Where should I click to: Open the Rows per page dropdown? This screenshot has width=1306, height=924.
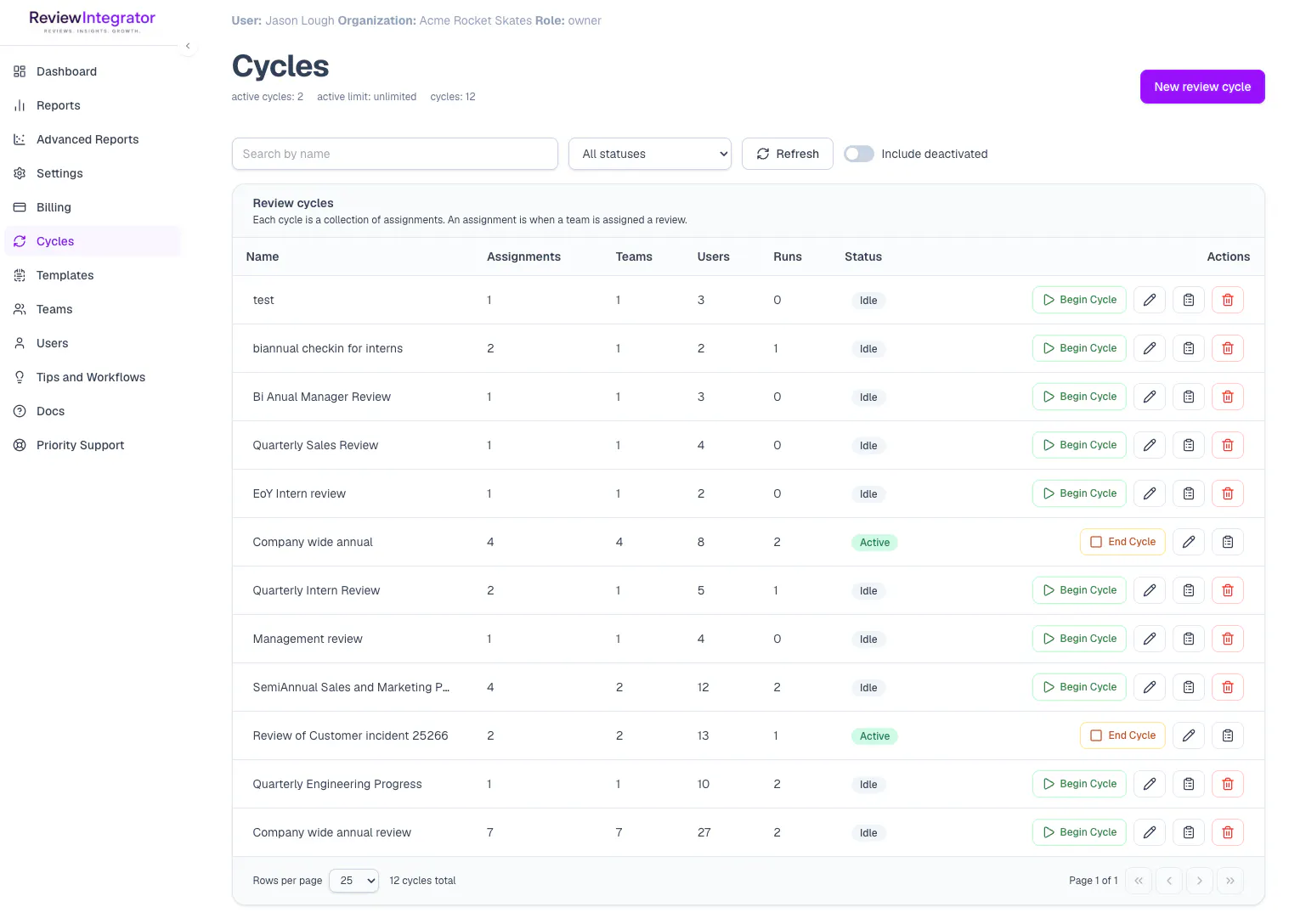(x=353, y=881)
